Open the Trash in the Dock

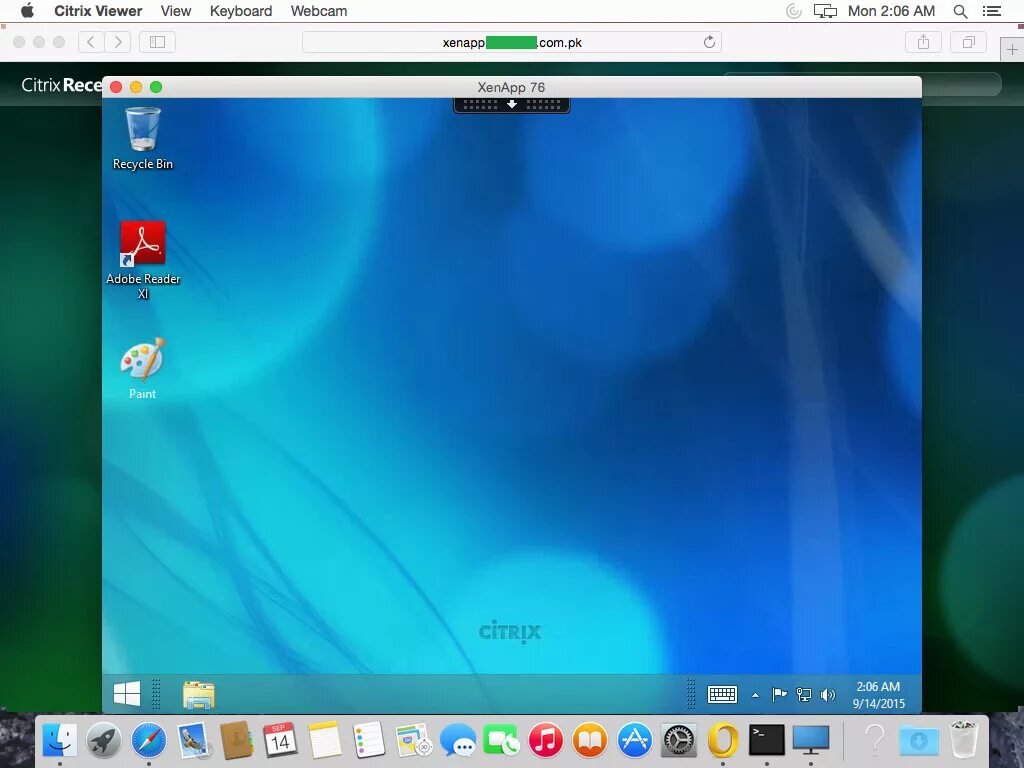[x=963, y=740]
